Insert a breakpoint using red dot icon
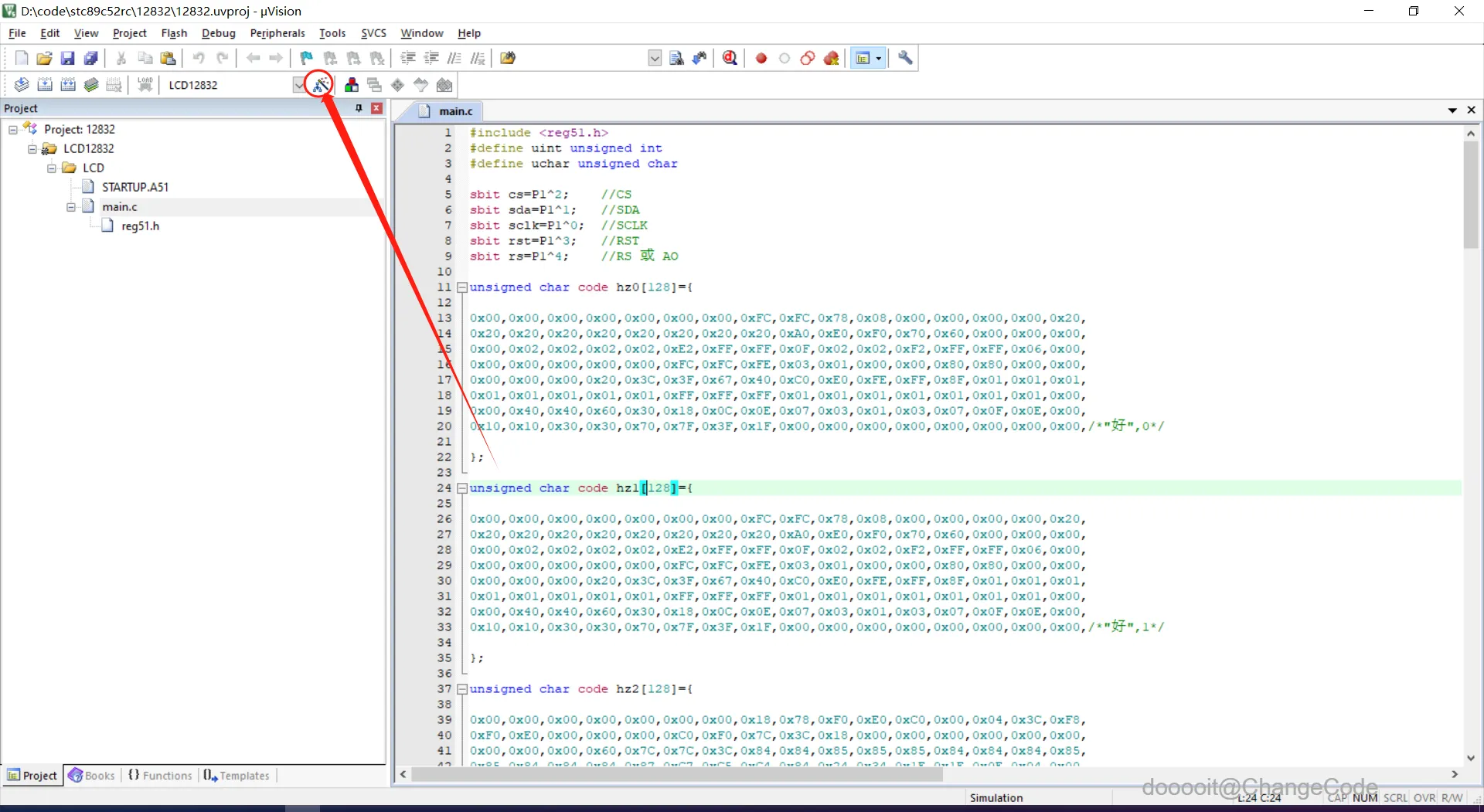The height and width of the screenshot is (812, 1484). pos(761,58)
